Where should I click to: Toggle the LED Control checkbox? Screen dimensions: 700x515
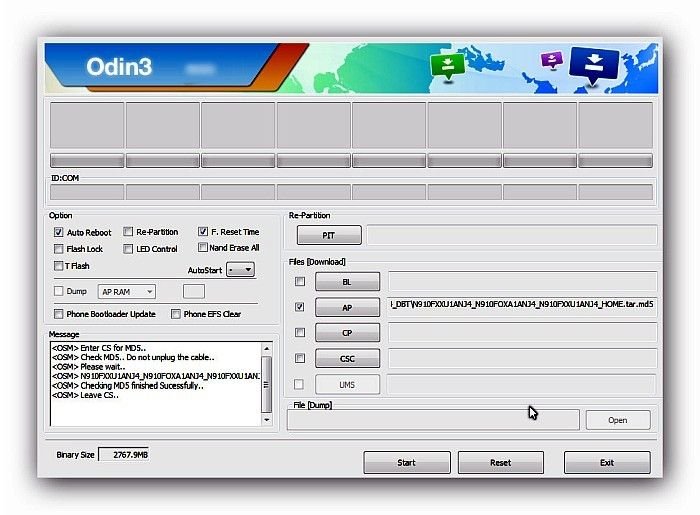128,249
